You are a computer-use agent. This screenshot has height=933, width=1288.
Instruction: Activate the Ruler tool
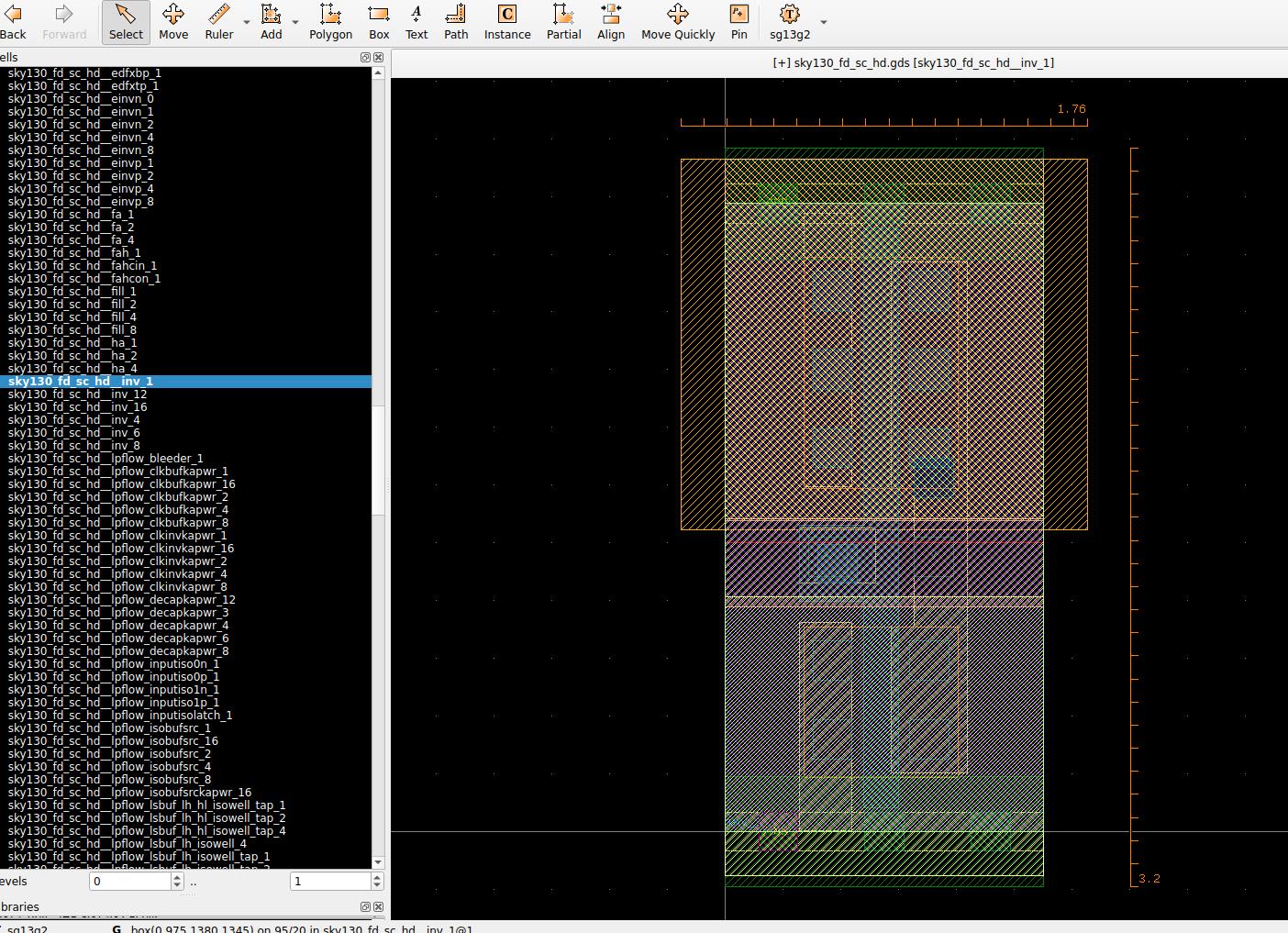coord(218,22)
